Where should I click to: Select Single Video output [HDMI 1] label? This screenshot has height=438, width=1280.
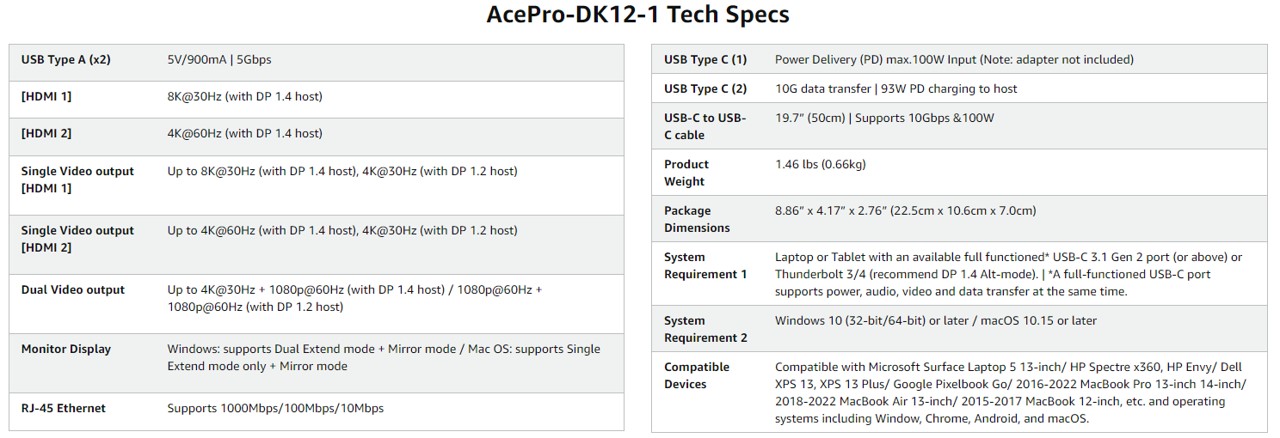[x=77, y=180]
